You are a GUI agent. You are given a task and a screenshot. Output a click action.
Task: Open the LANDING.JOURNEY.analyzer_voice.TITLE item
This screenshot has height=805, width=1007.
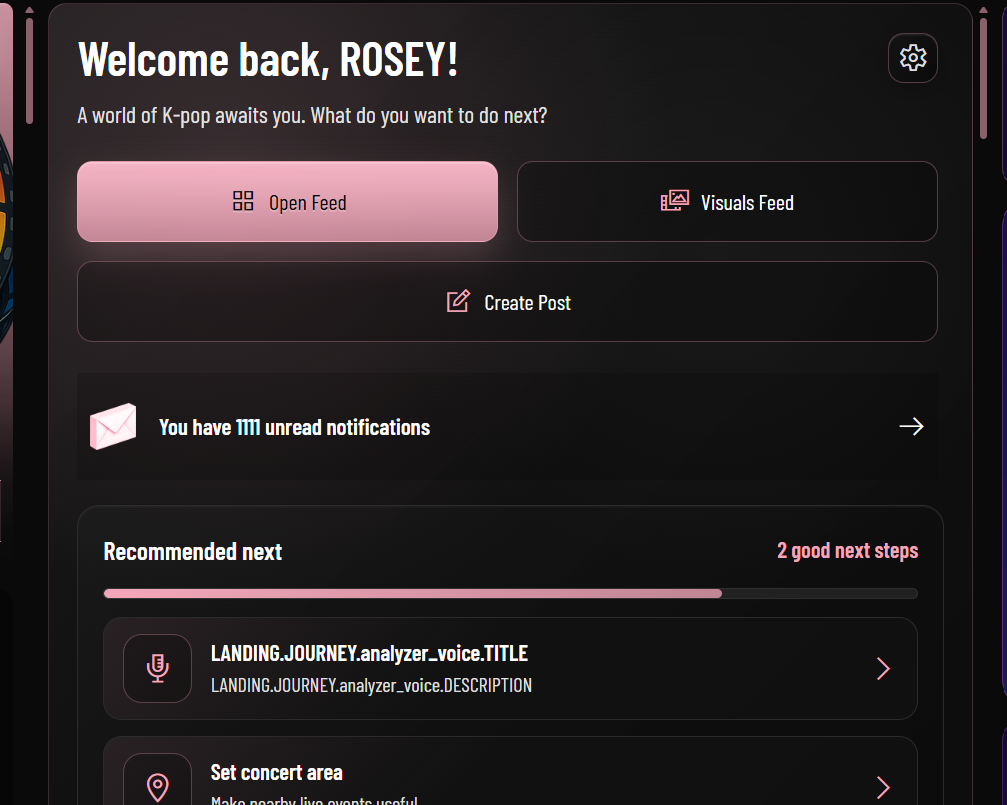point(511,668)
